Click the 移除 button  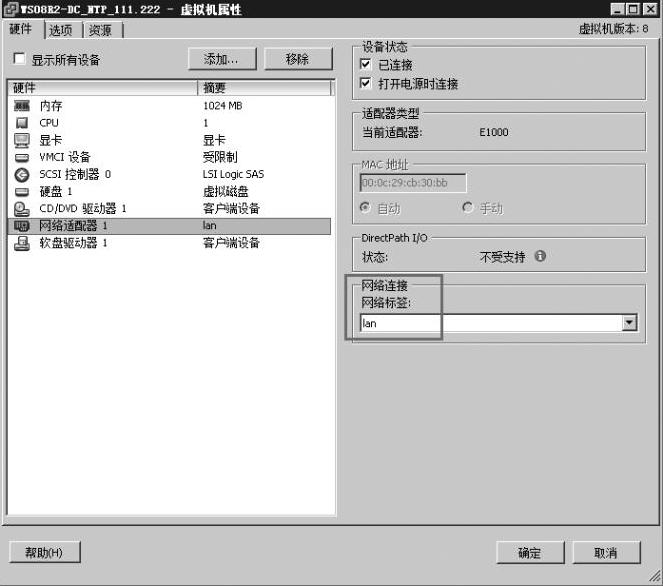point(298,58)
